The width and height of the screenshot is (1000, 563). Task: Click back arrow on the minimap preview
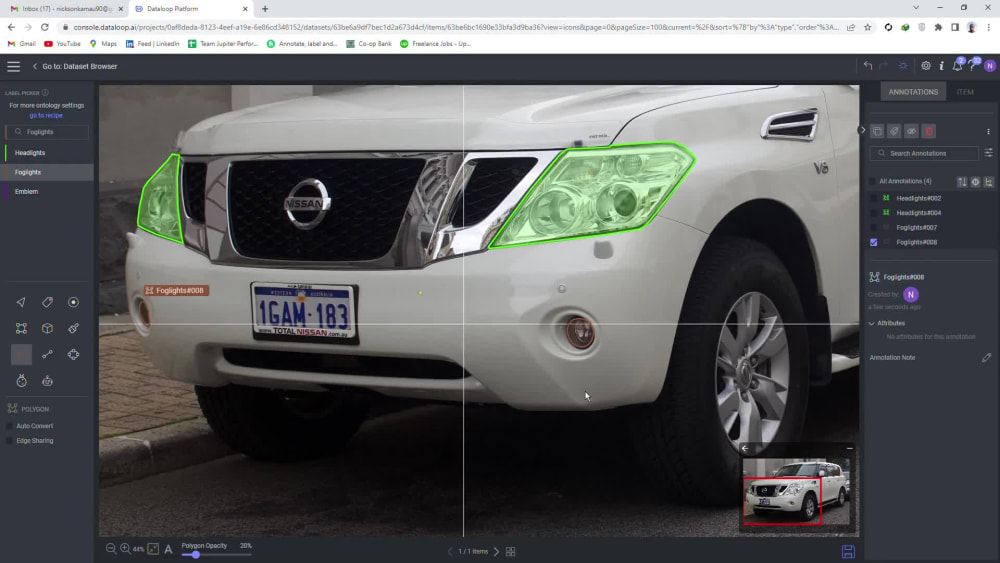745,448
